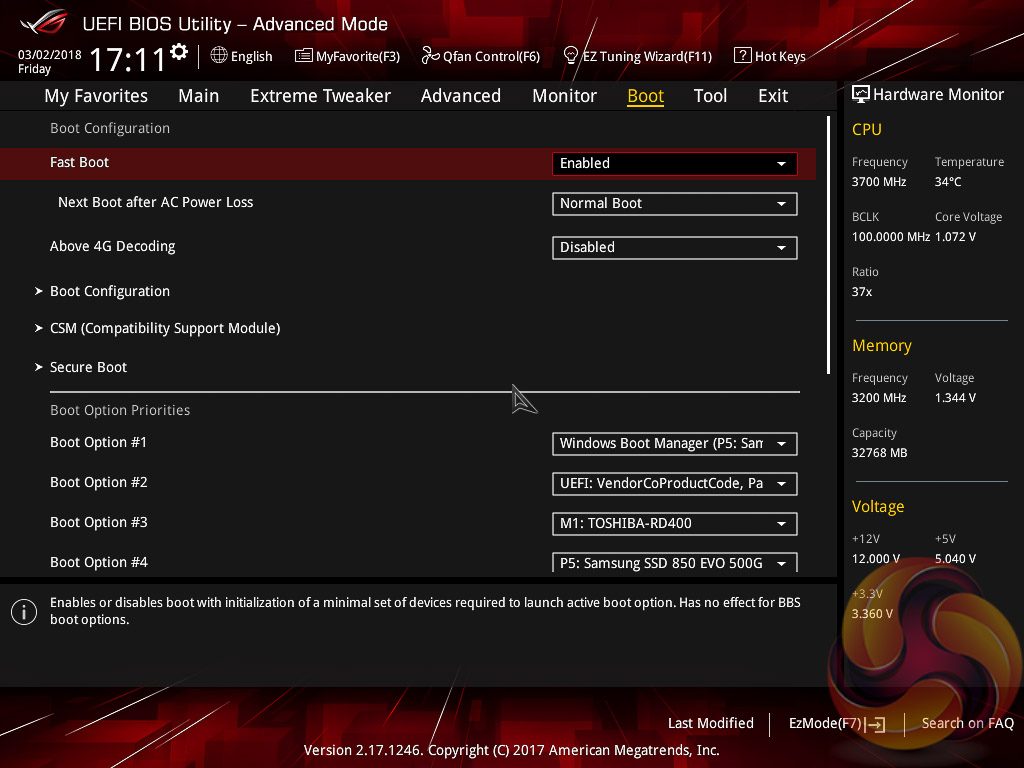
Task: Open the Monitor tab
Action: [x=564, y=96]
